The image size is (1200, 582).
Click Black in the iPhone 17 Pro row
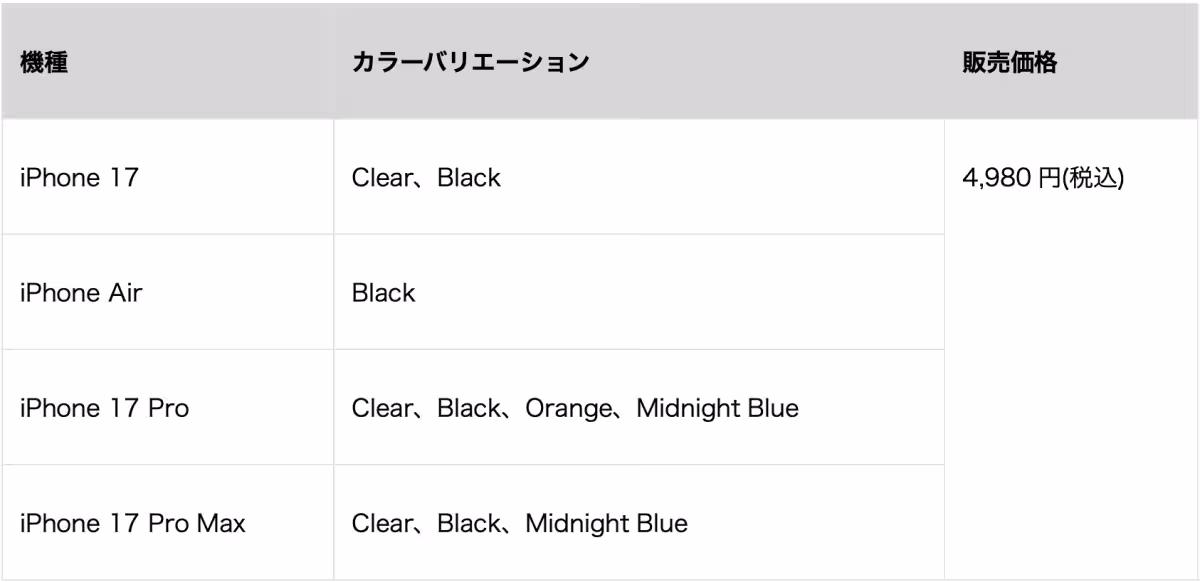(x=468, y=409)
